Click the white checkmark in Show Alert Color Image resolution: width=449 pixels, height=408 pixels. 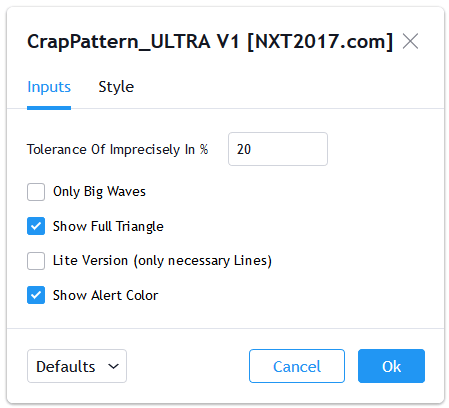[36, 295]
